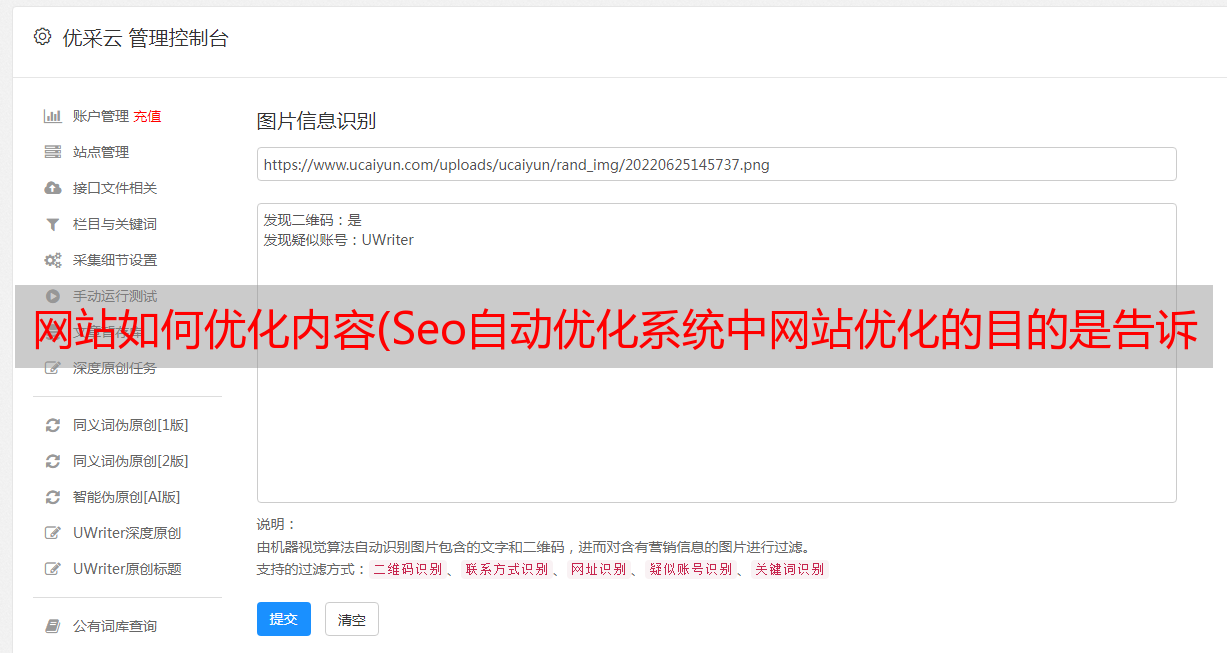
Task: Select UWriter深度原创 in sidebar
Action: tap(127, 533)
